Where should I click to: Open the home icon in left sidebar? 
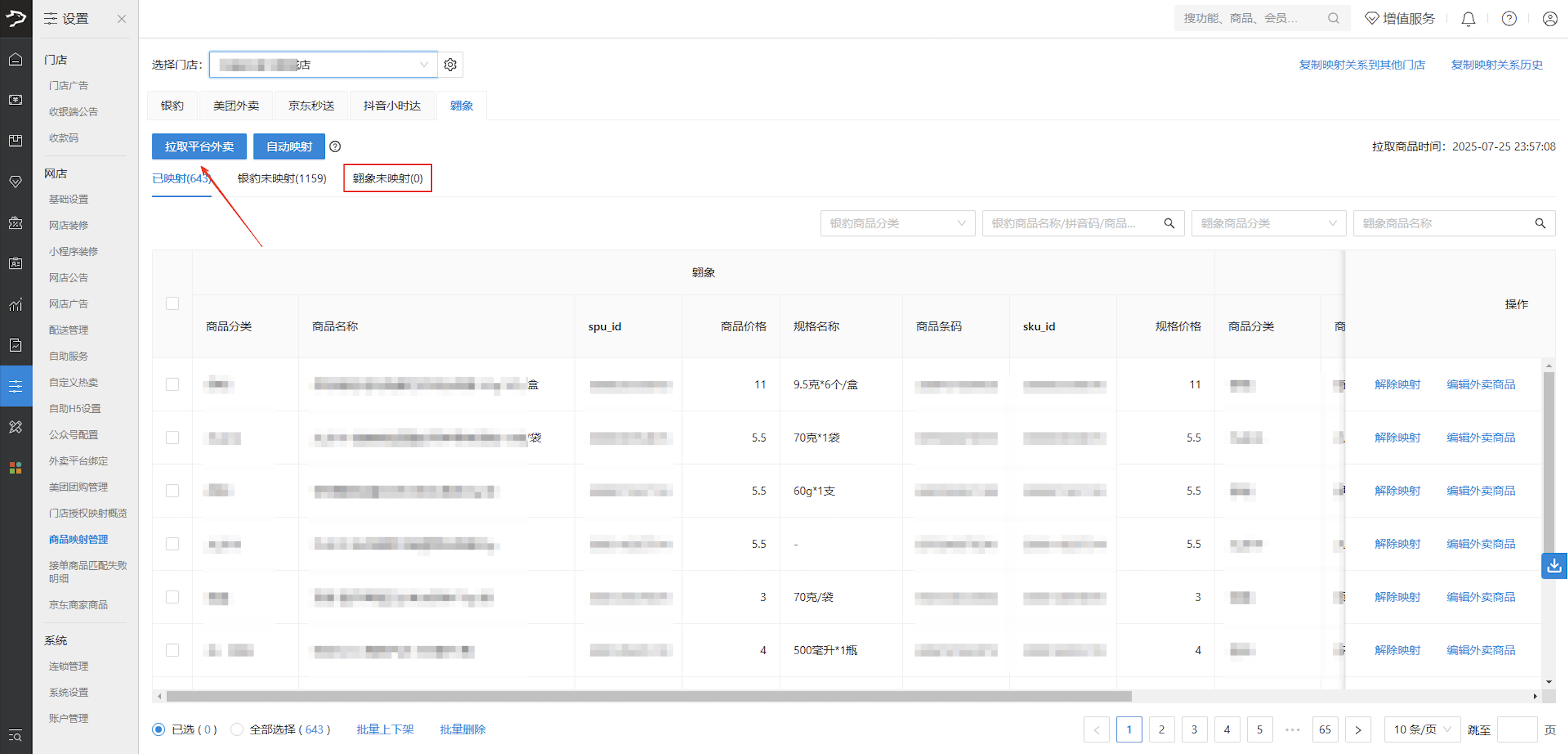tap(16, 59)
